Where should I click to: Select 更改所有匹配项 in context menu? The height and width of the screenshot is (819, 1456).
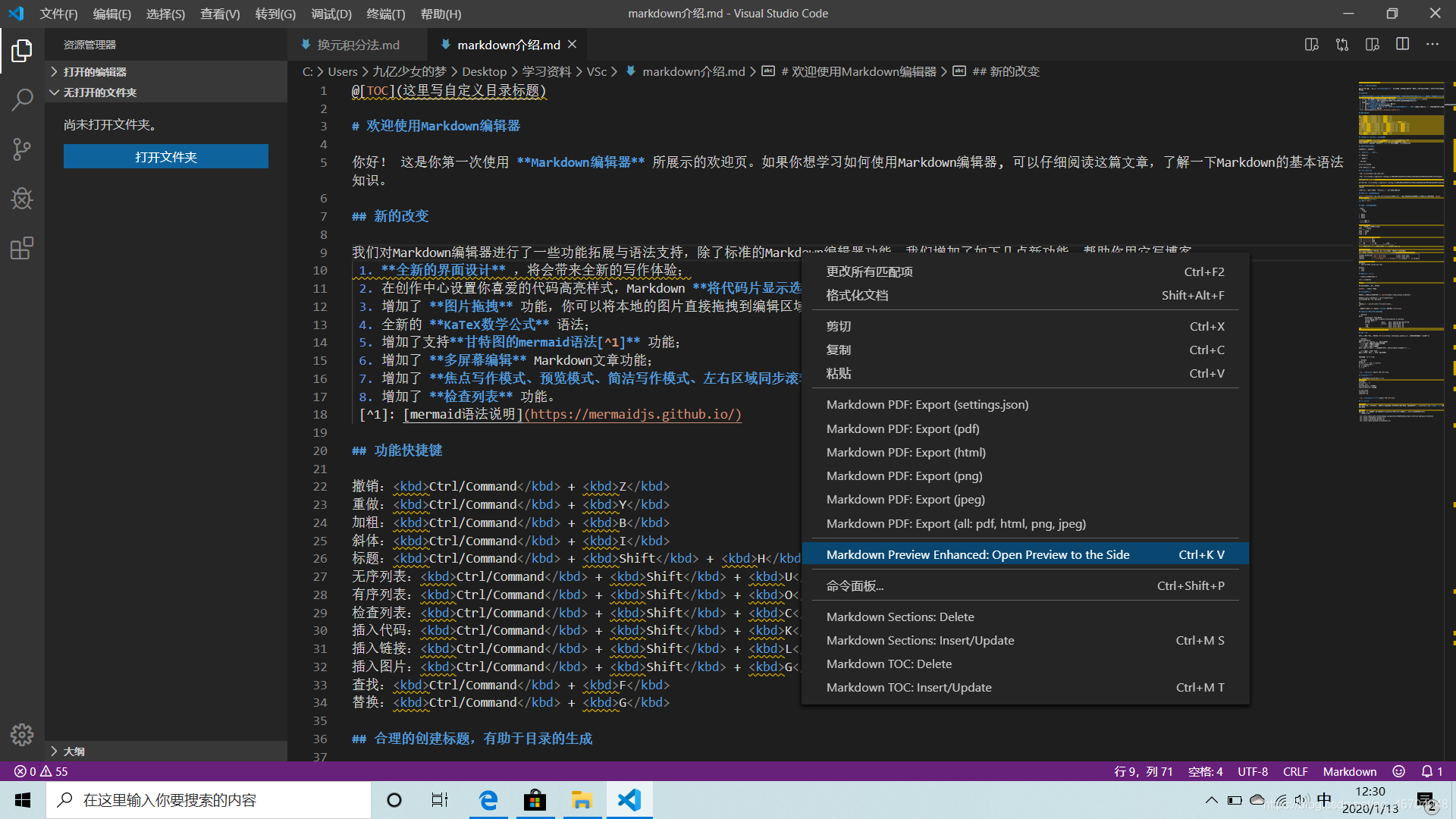[x=1025, y=271]
